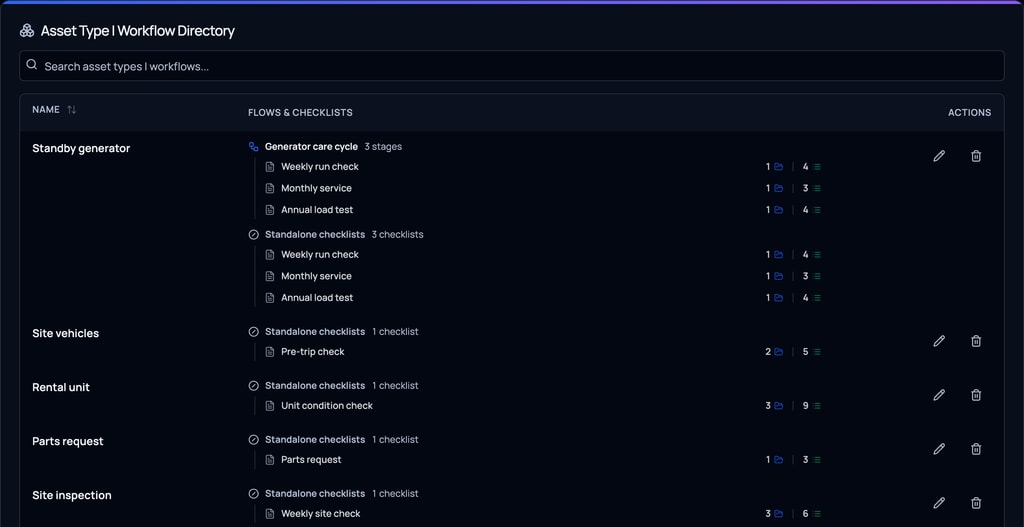Click the list icon on Weekly site check row
1024x527 pixels.
coord(817,514)
